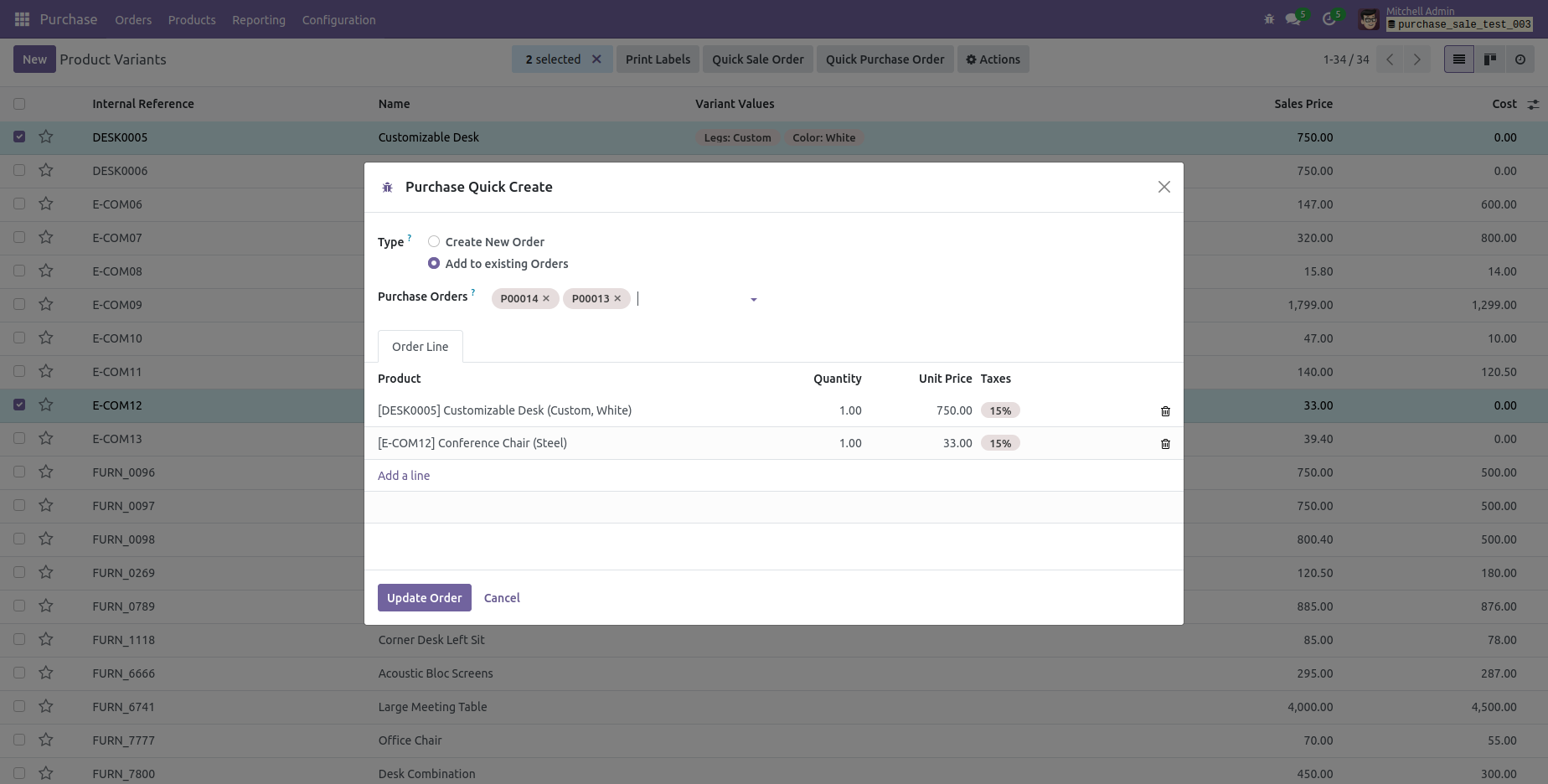The image size is (1548, 784).
Task: Clear the 2 selected records
Action: 596,59
